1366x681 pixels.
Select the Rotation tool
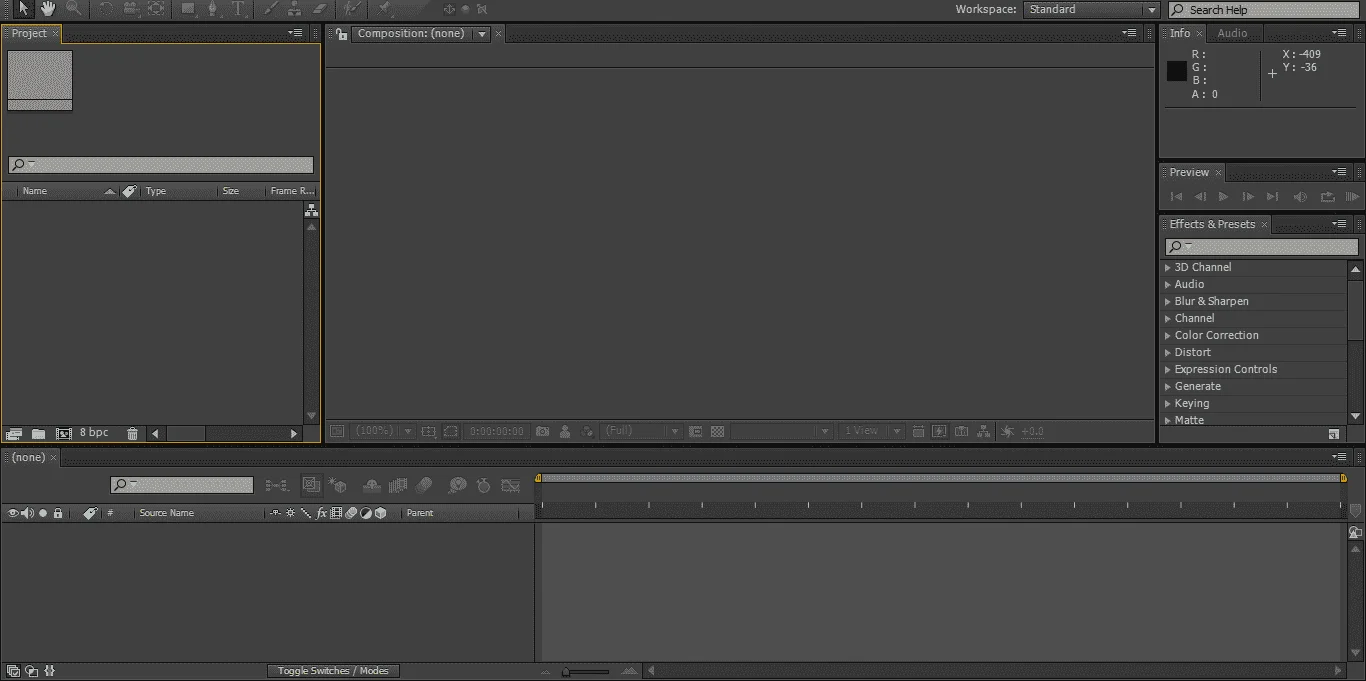coord(105,9)
